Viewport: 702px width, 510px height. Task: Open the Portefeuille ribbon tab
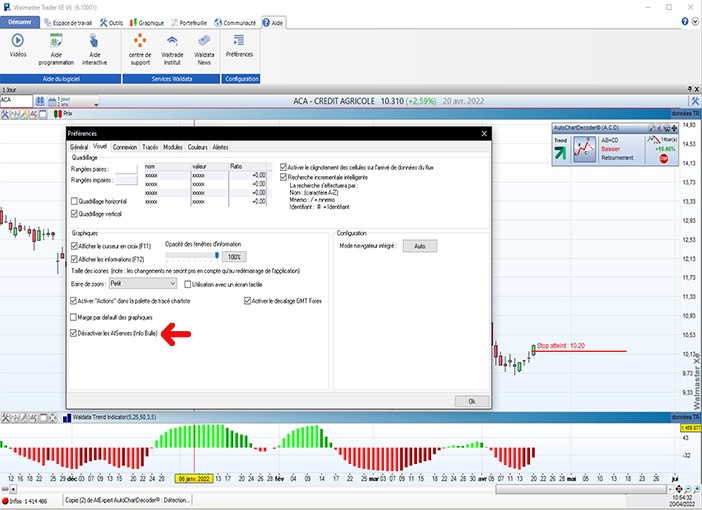[x=188, y=22]
